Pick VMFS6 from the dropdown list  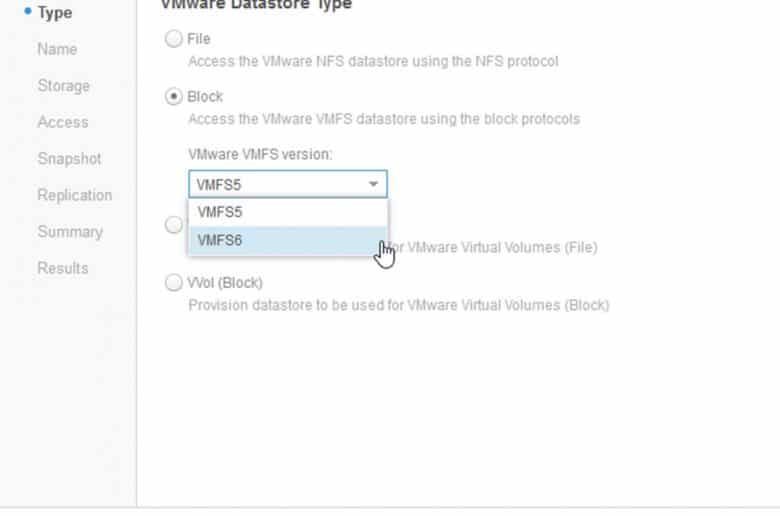(x=288, y=240)
